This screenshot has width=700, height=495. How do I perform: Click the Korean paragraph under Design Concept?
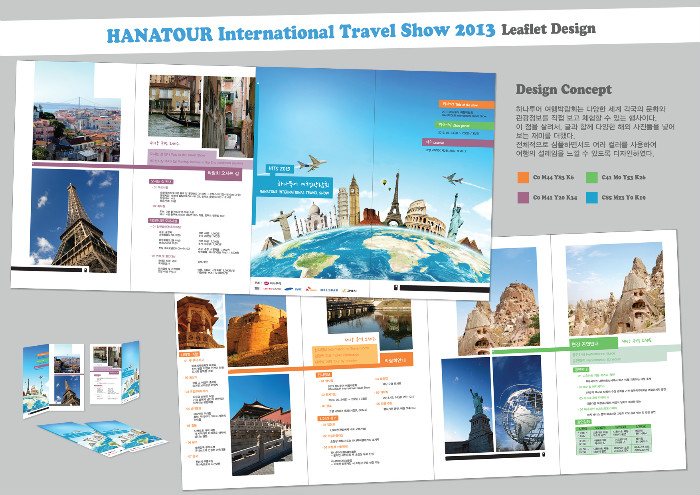coord(595,131)
